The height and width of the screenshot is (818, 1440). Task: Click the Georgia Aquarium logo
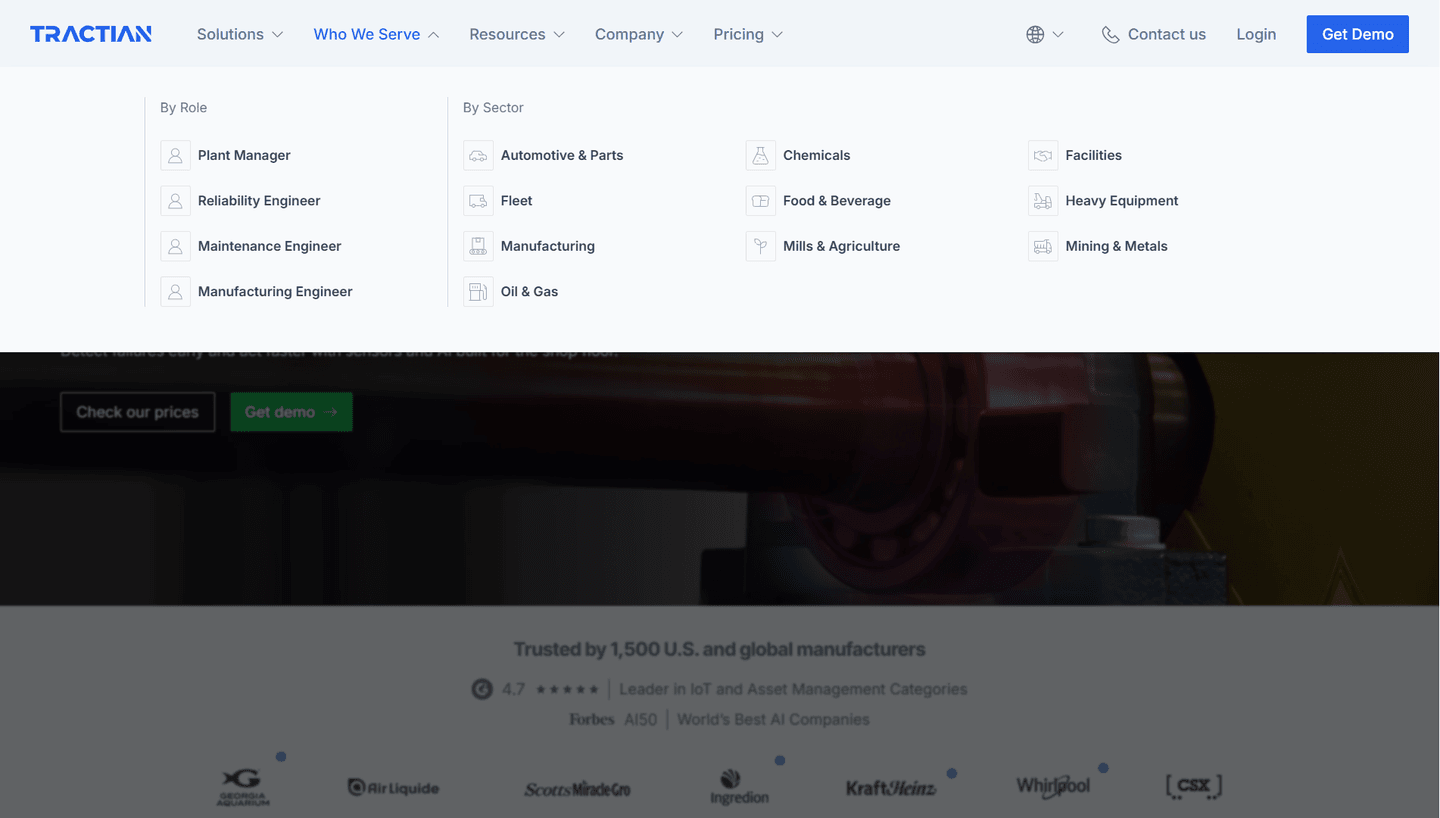click(x=243, y=787)
